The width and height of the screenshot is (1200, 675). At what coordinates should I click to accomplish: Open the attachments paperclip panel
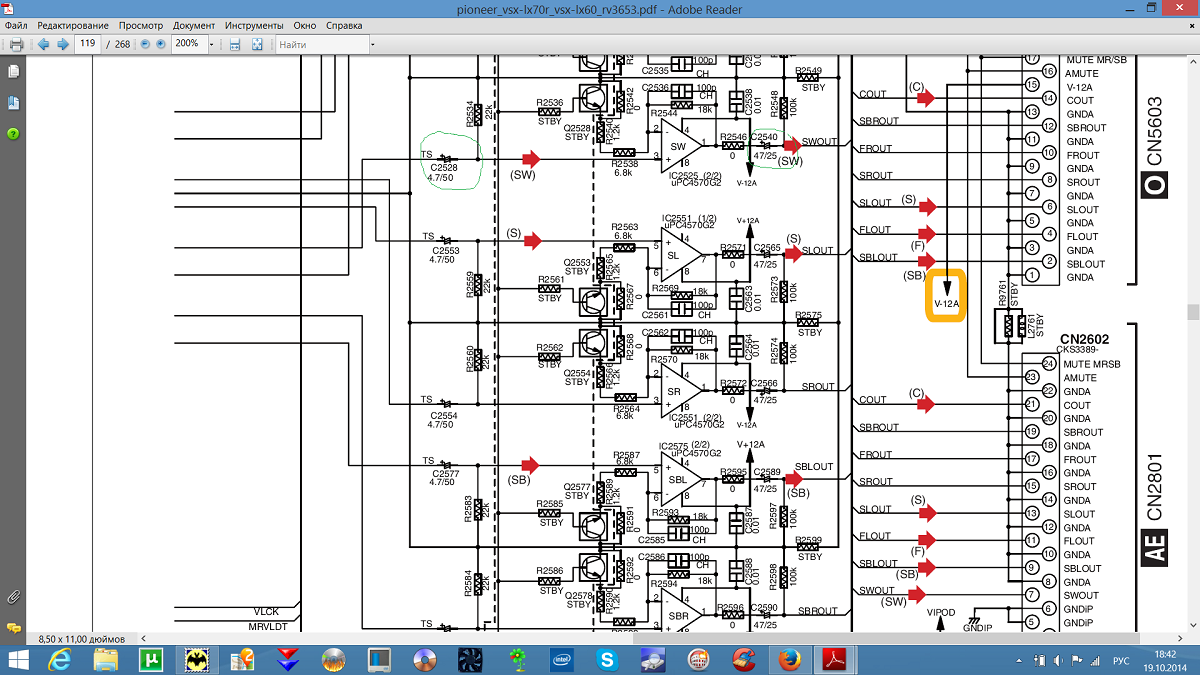pos(13,597)
